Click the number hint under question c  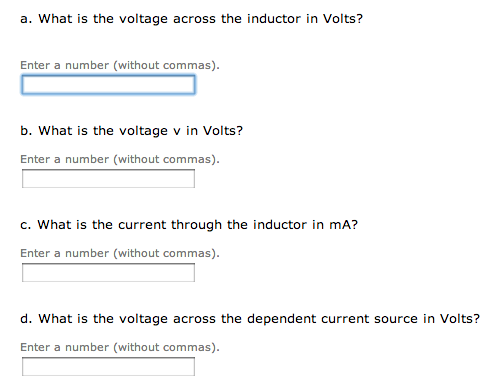pos(120,253)
